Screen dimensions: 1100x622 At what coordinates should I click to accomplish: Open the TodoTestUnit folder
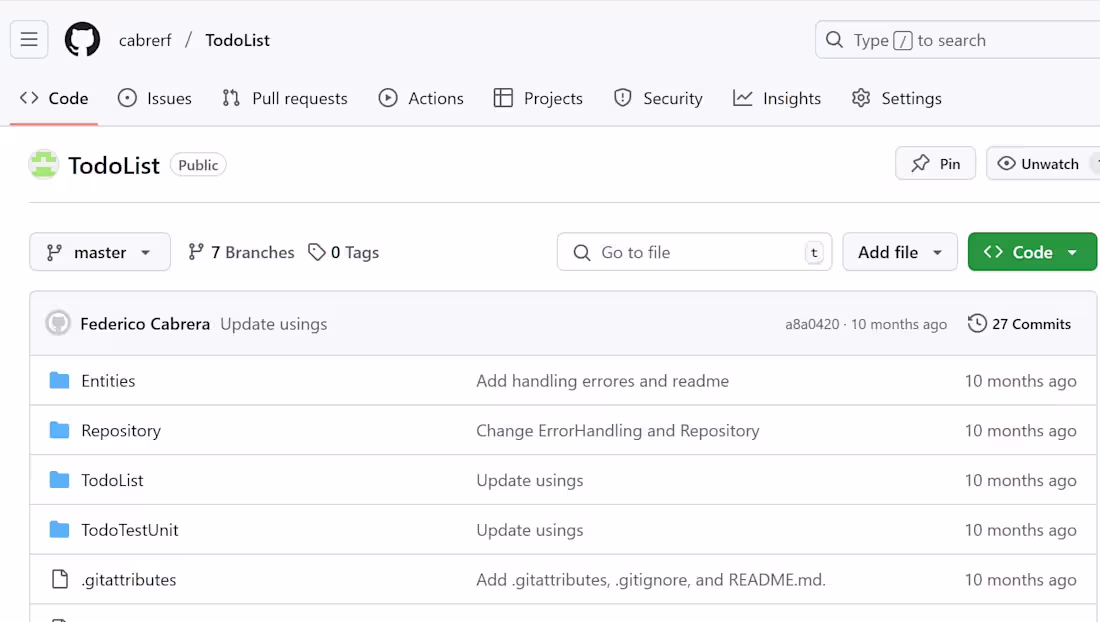click(130, 530)
